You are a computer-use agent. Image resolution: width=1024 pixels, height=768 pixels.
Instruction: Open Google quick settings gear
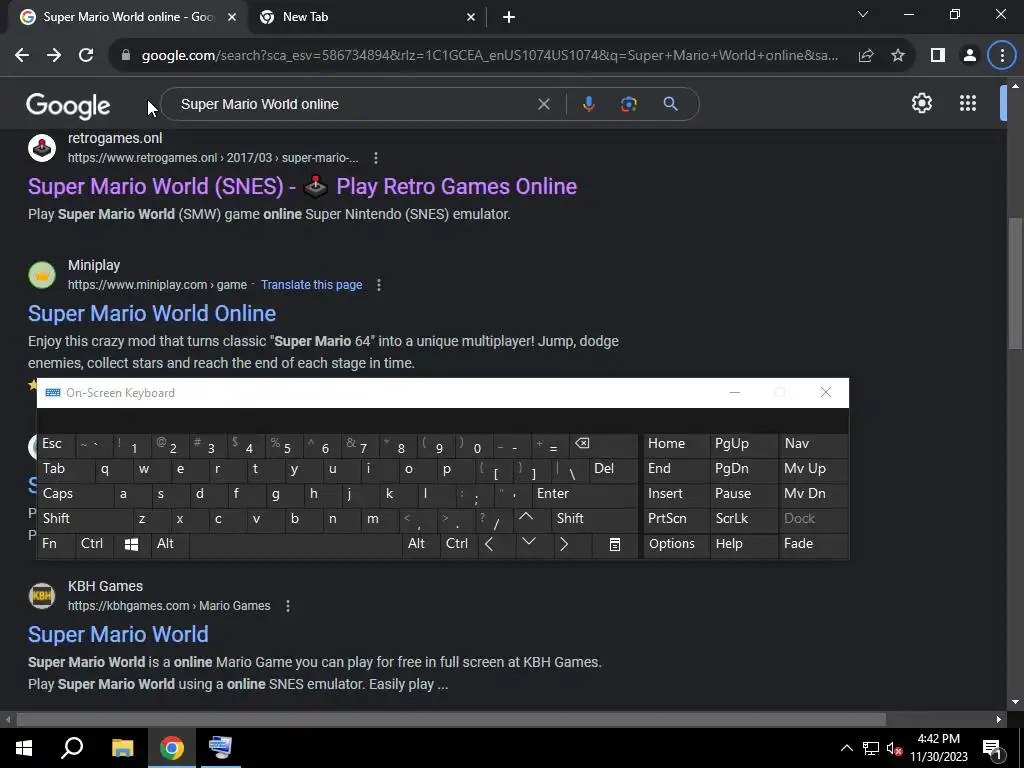(921, 103)
